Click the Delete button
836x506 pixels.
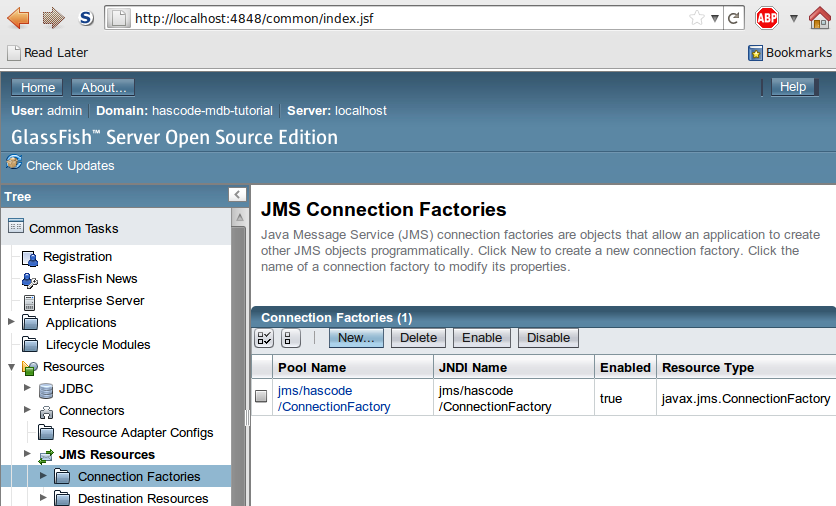click(419, 338)
